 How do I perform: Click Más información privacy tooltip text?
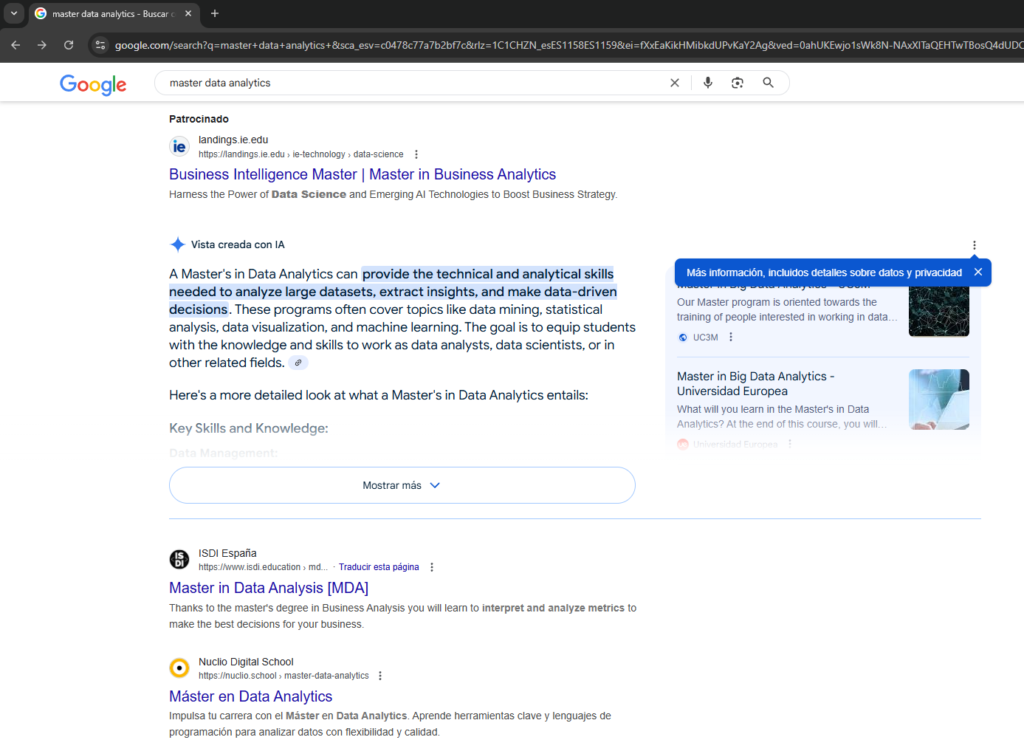click(824, 273)
